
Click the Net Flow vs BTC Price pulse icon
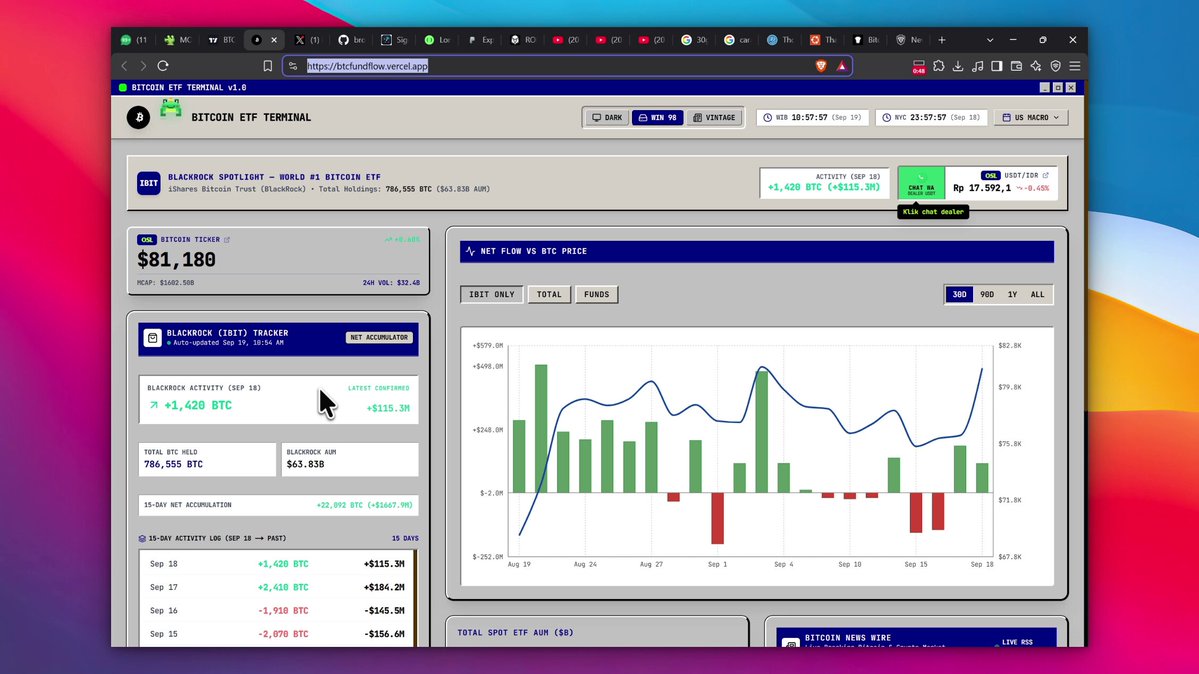tap(470, 251)
